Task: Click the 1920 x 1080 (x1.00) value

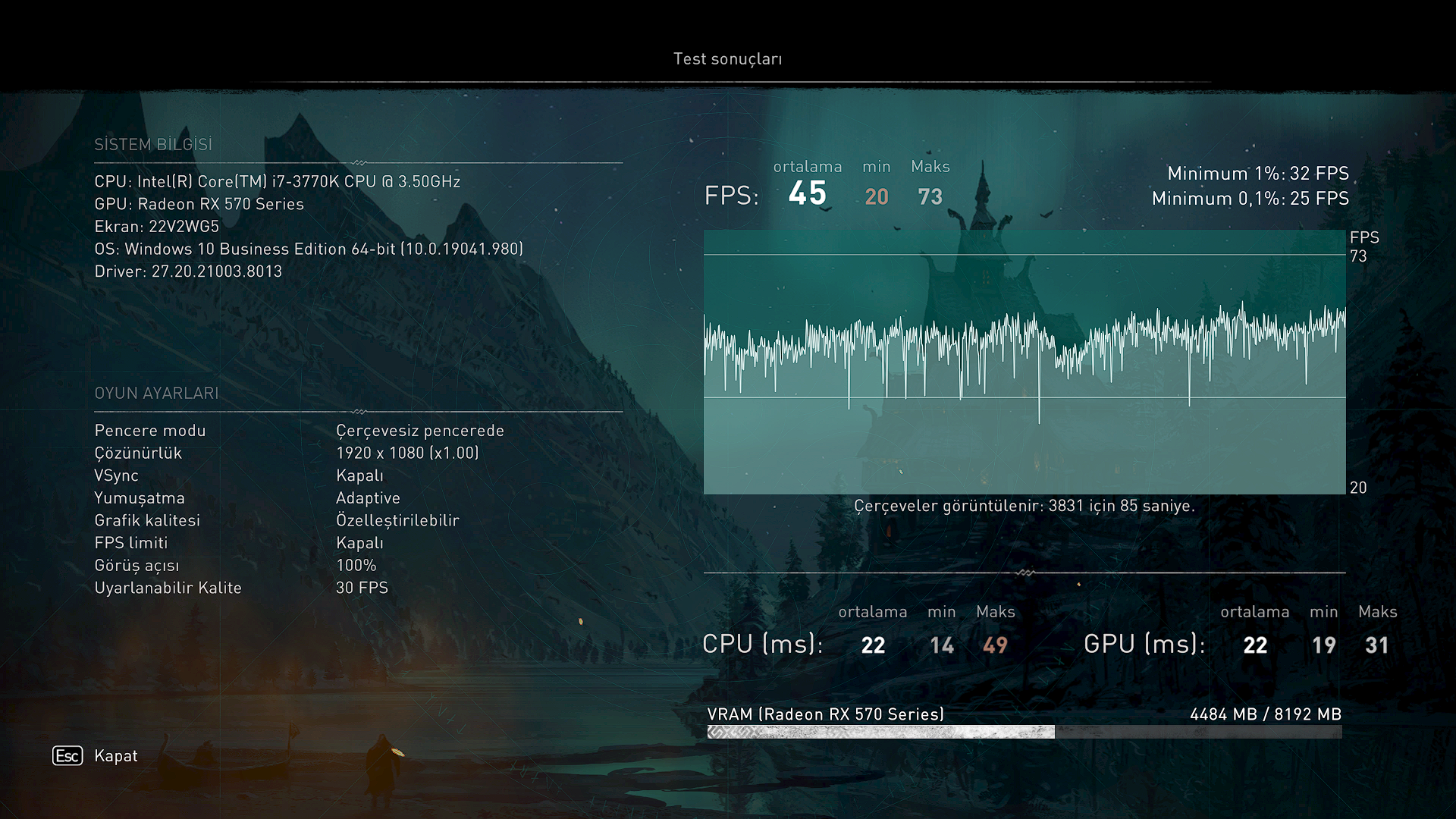Action: point(407,453)
